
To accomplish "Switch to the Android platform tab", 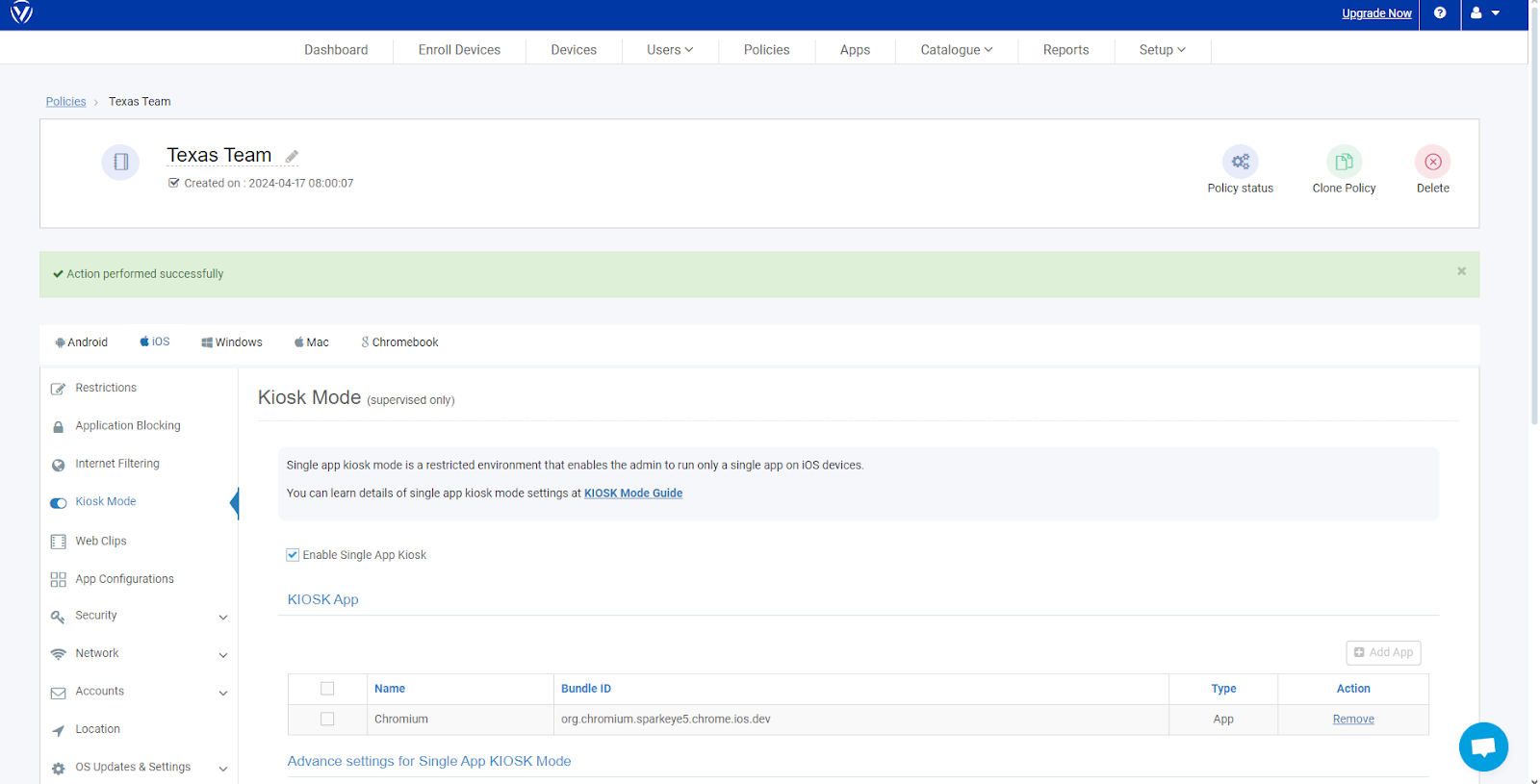I will (x=82, y=342).
